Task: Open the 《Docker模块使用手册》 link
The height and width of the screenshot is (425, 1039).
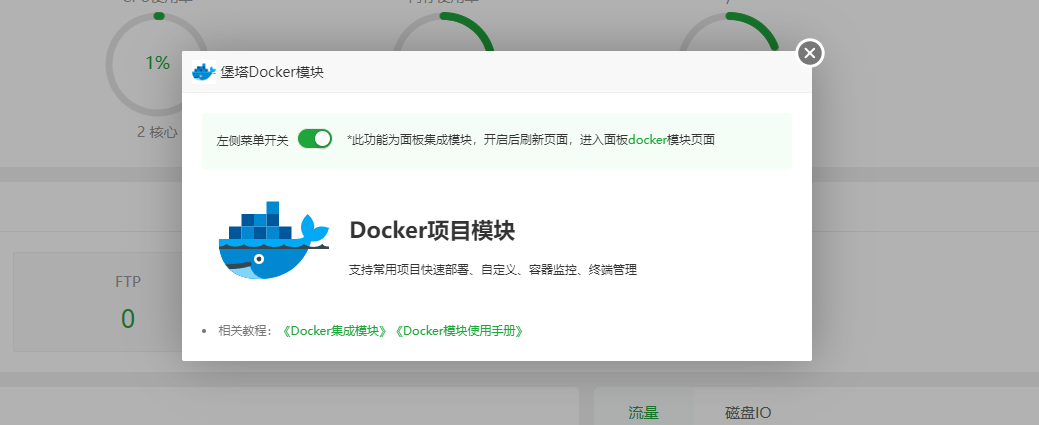Action: click(x=459, y=331)
